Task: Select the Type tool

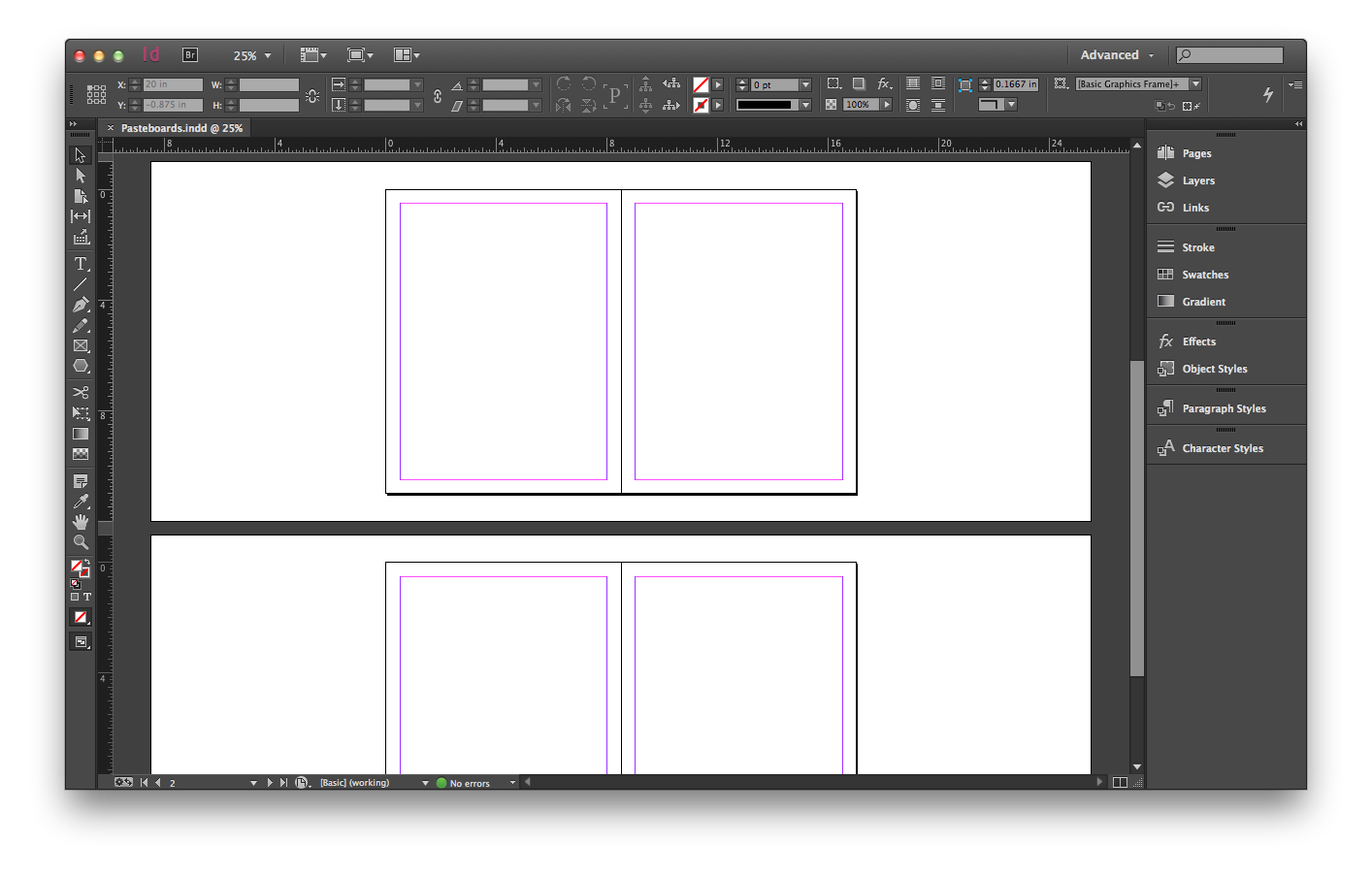Action: 81,264
